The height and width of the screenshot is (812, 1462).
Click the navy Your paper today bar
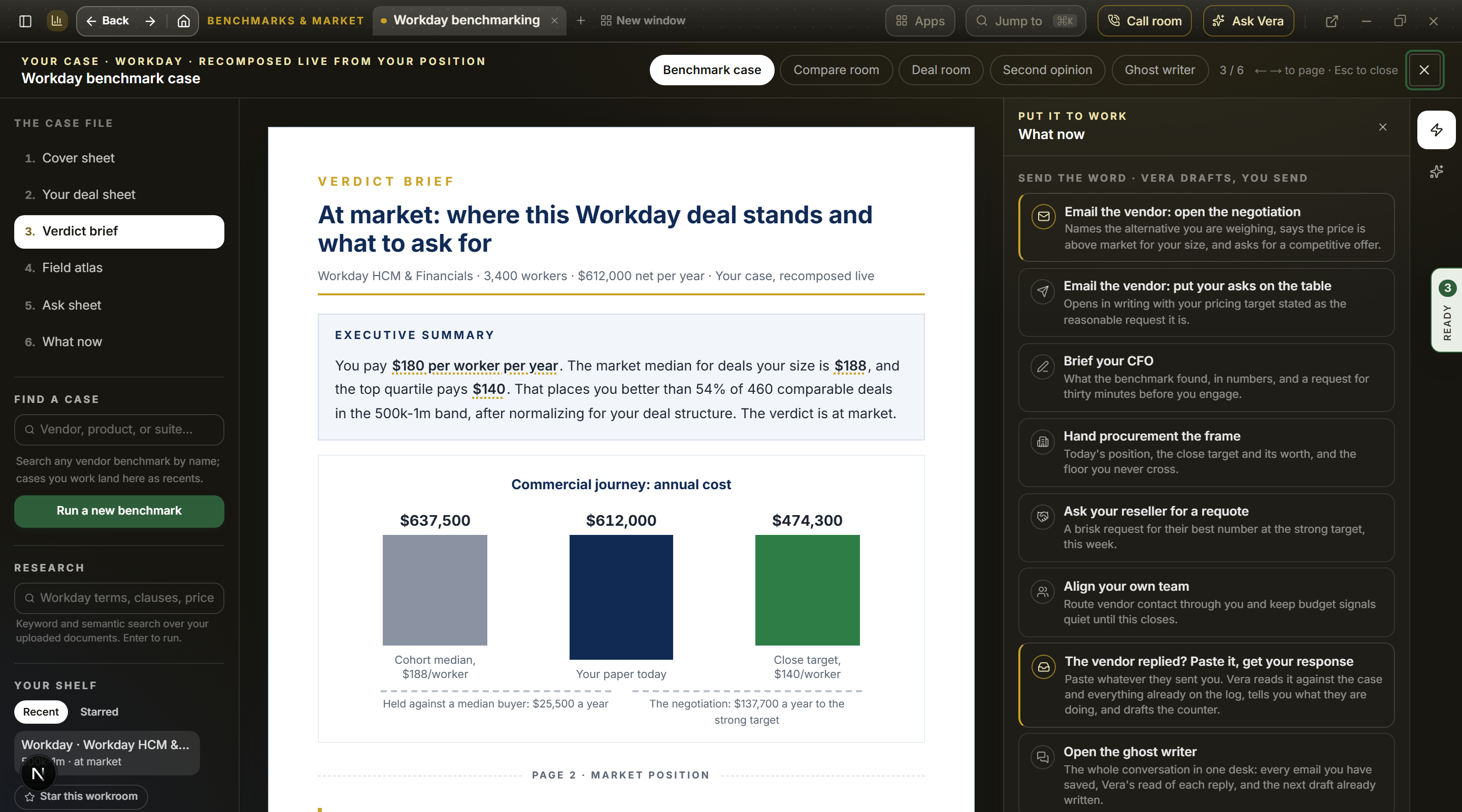[x=621, y=597]
